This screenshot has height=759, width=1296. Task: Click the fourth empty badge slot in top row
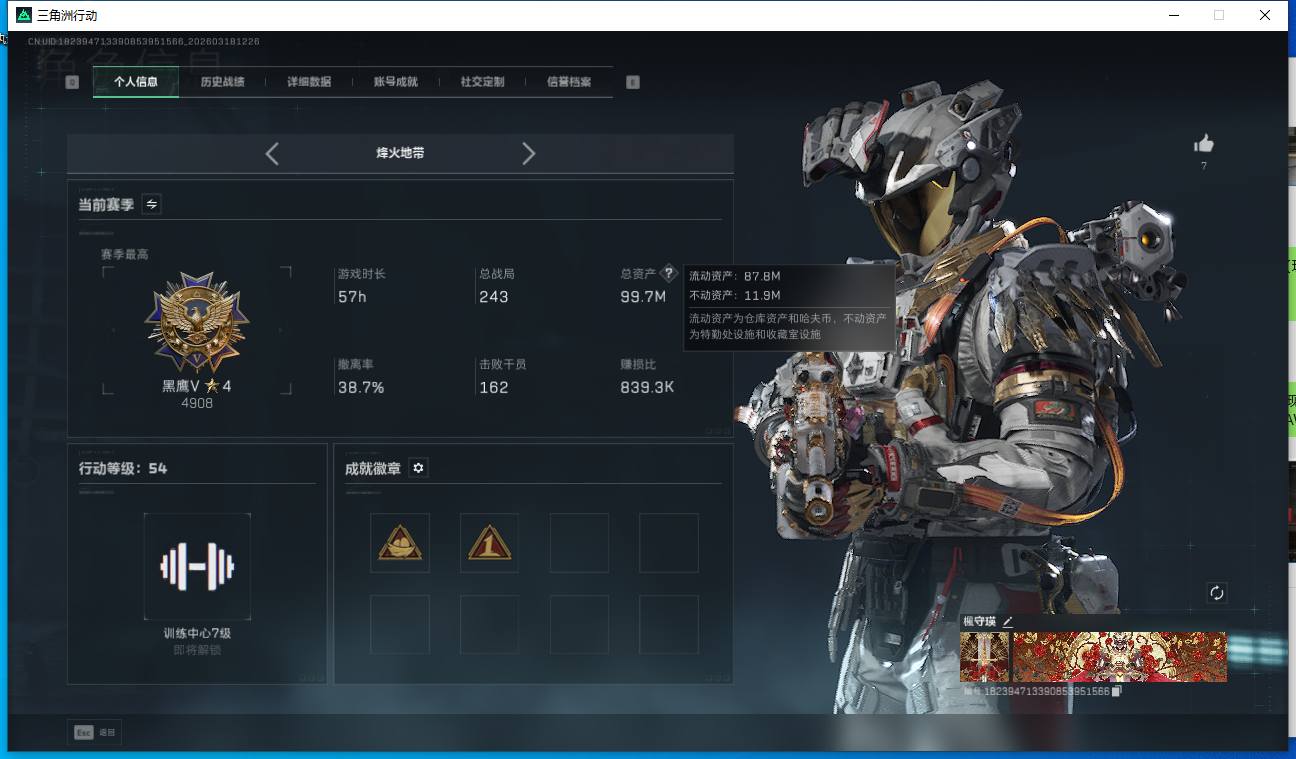pos(669,543)
